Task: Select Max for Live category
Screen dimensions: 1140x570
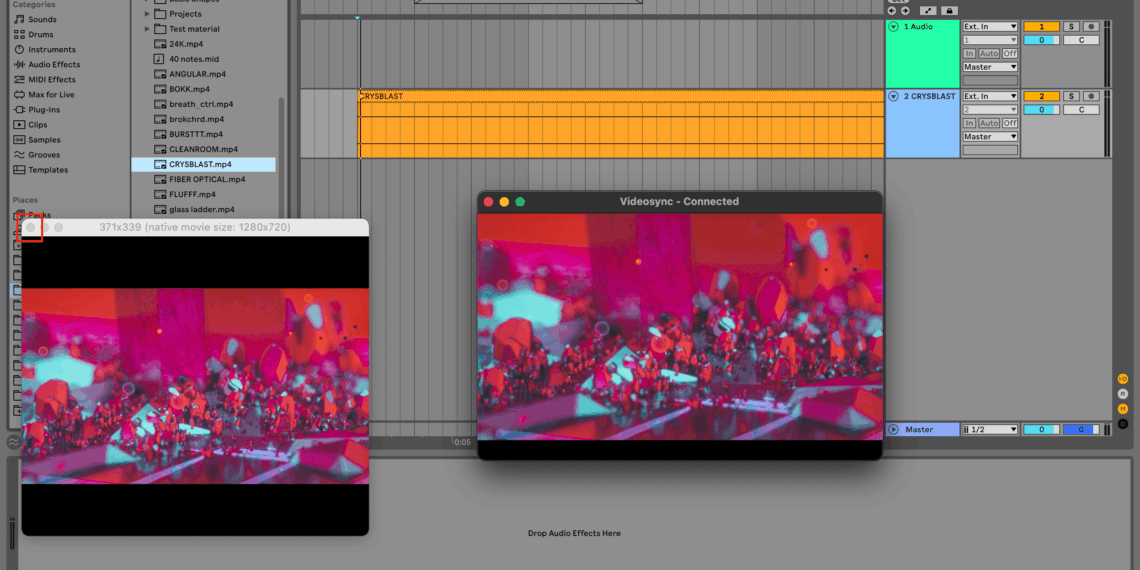Action: (51, 94)
